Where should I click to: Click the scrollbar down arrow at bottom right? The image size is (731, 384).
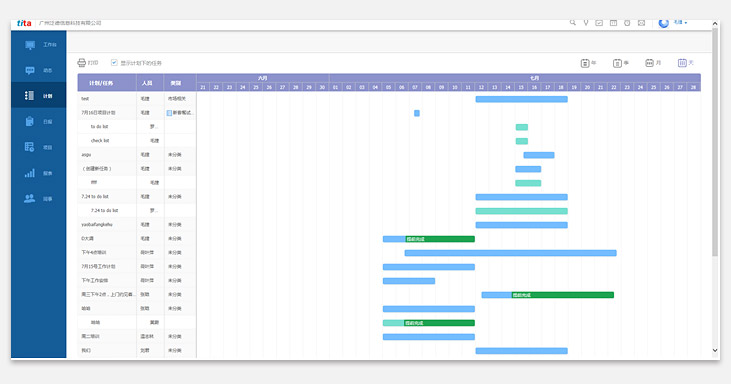pos(715,350)
